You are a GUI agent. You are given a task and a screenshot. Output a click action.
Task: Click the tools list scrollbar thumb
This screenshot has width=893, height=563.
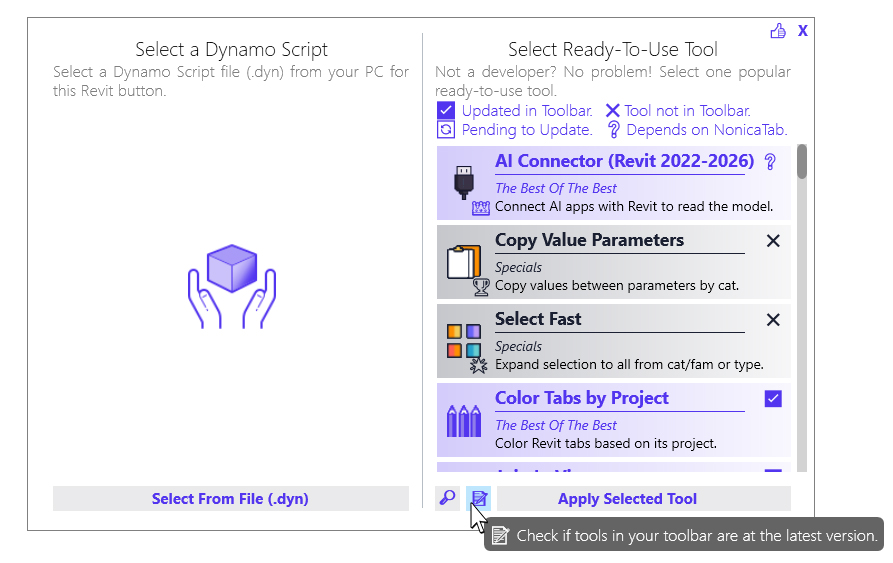(x=802, y=162)
